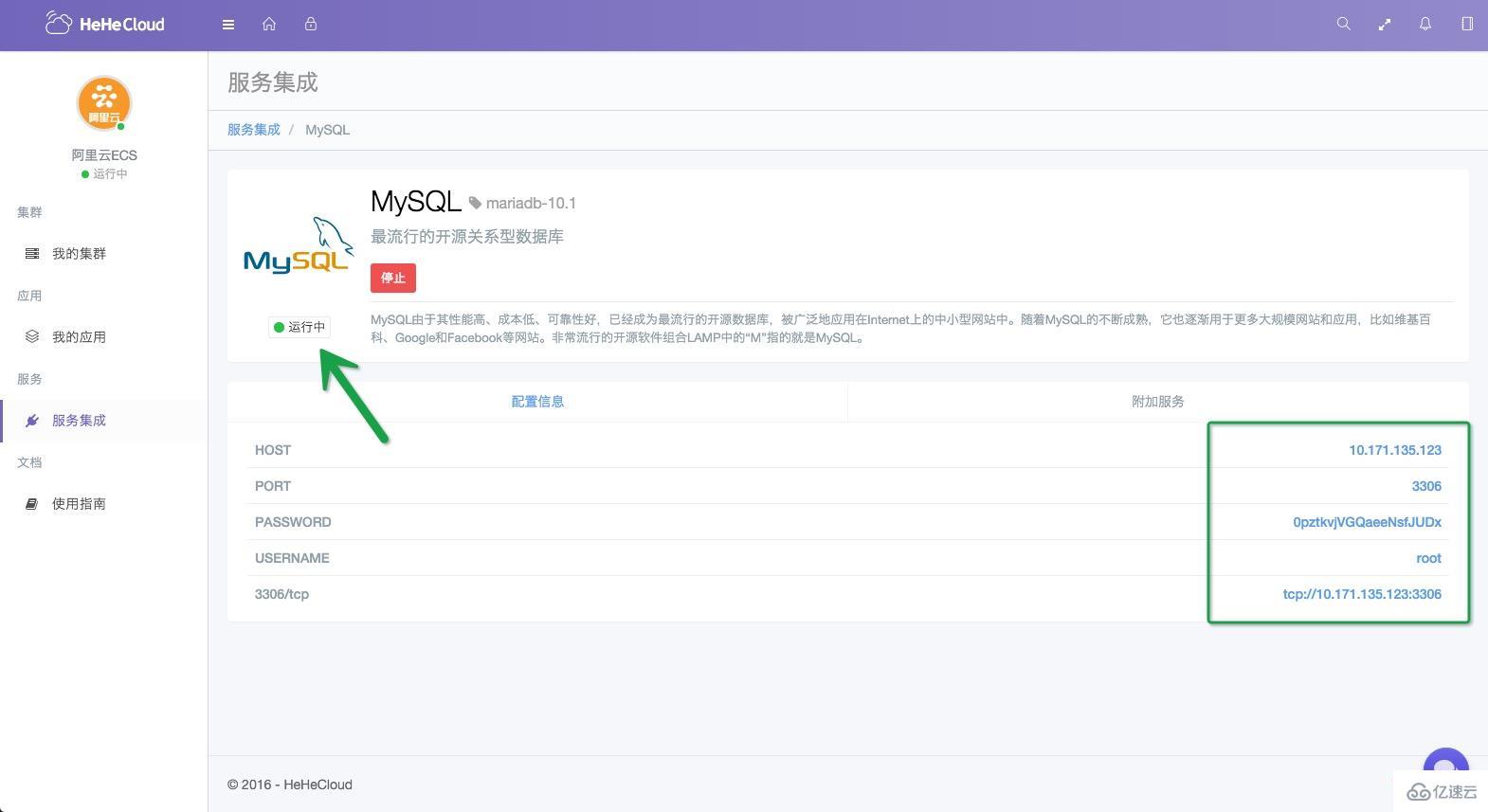
Task: Click the 3306/tcp row label
Action: pyautogui.click(x=281, y=594)
